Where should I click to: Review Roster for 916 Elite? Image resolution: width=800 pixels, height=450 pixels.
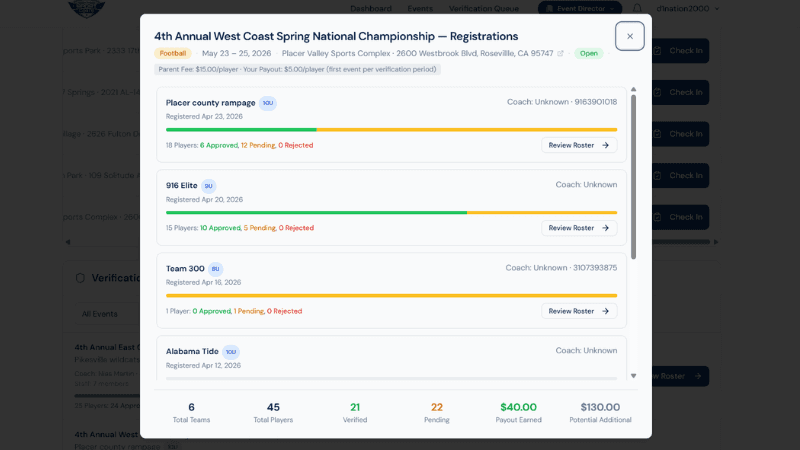pos(579,228)
